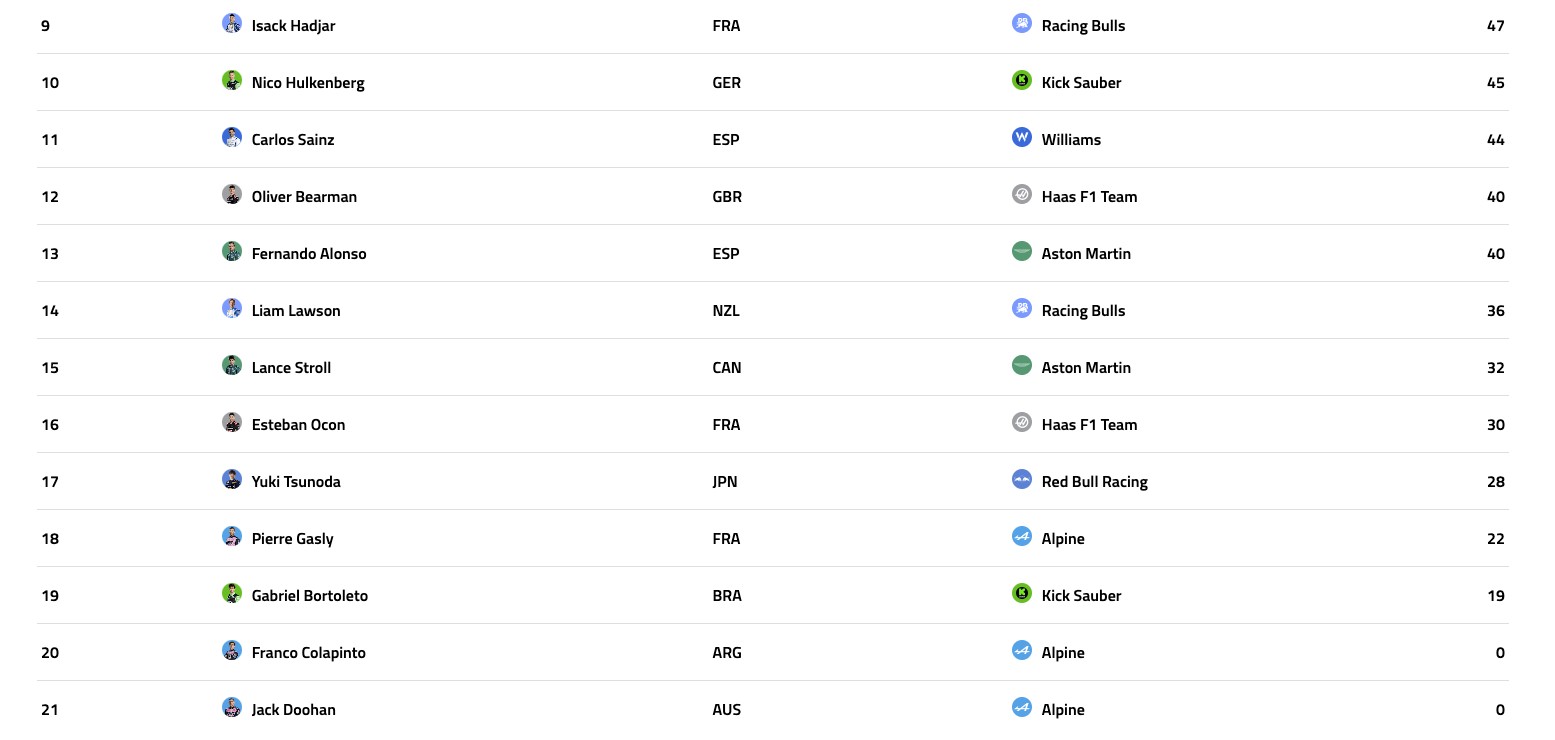This screenshot has height=740, width=1555.
Task: Click Gabriel Bortoleto's driver avatar icon
Action: pos(232,594)
